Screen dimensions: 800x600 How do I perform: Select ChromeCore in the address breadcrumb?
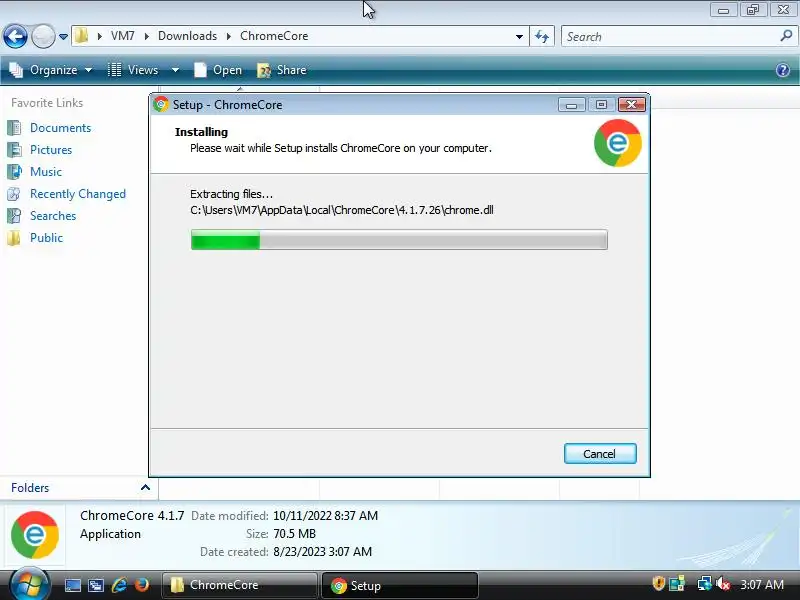pyautogui.click(x=274, y=36)
